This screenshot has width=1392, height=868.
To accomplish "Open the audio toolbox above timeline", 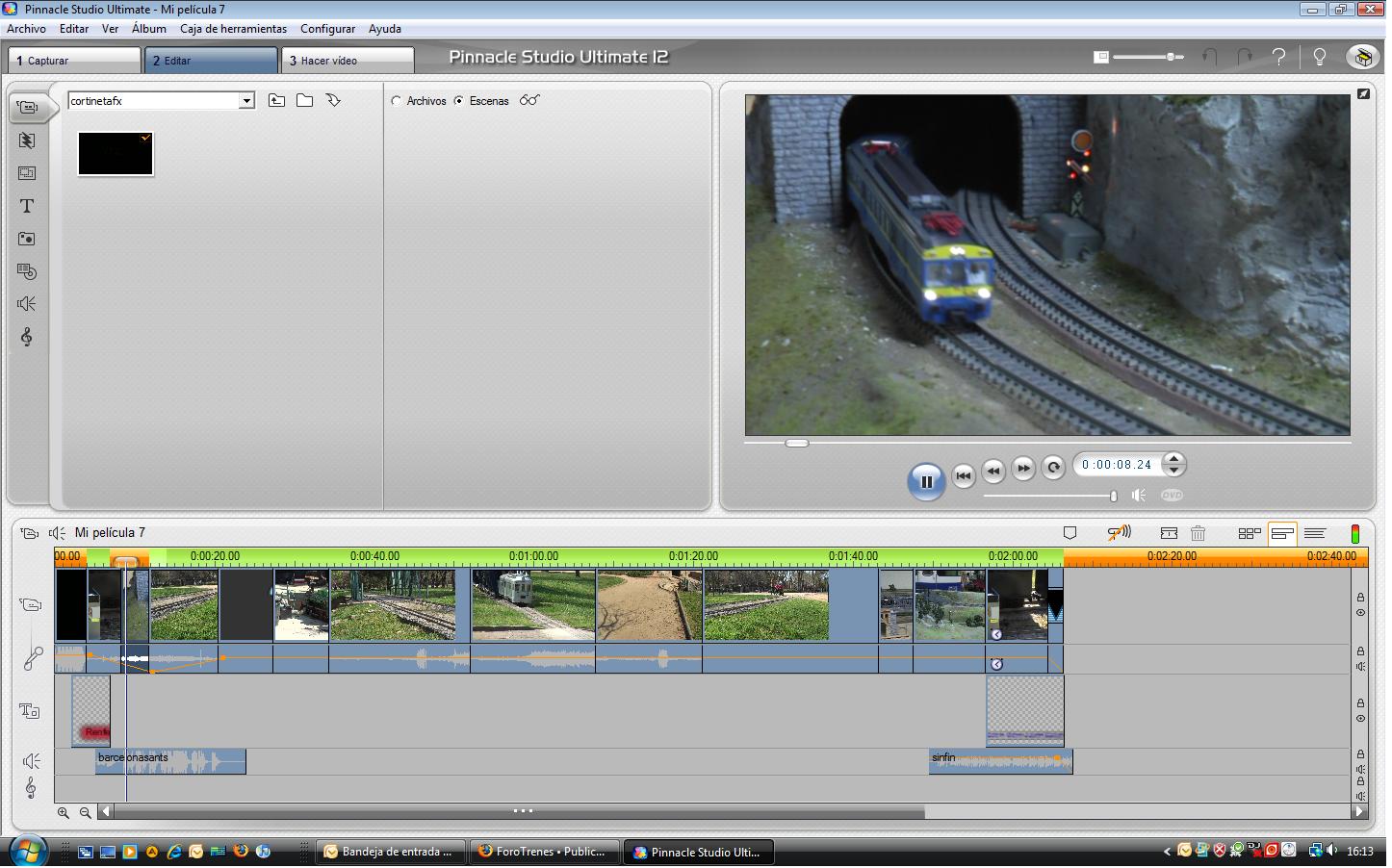I will 57,533.
